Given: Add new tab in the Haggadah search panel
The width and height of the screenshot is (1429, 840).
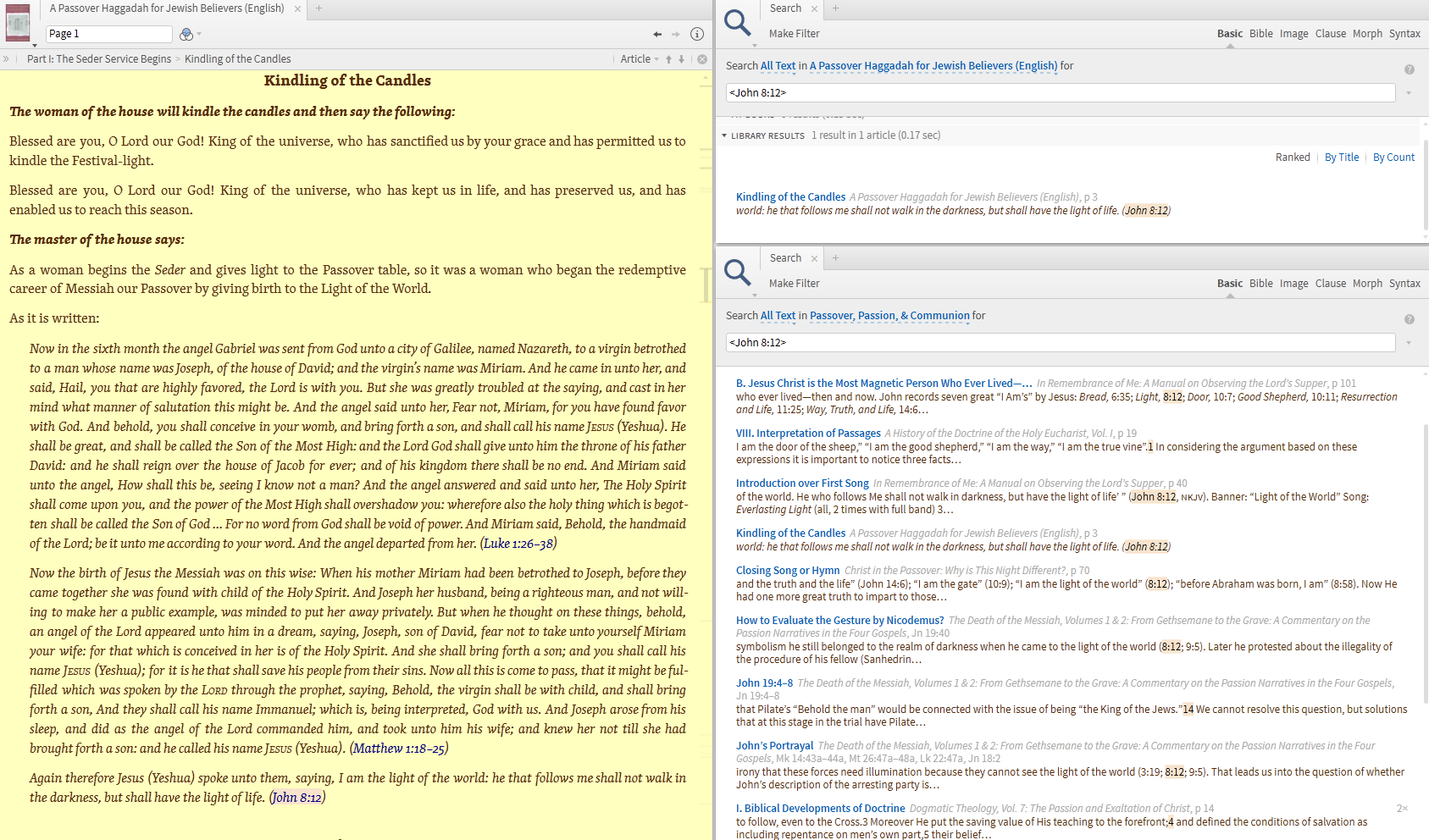Looking at the screenshot, I should pos(835,8).
